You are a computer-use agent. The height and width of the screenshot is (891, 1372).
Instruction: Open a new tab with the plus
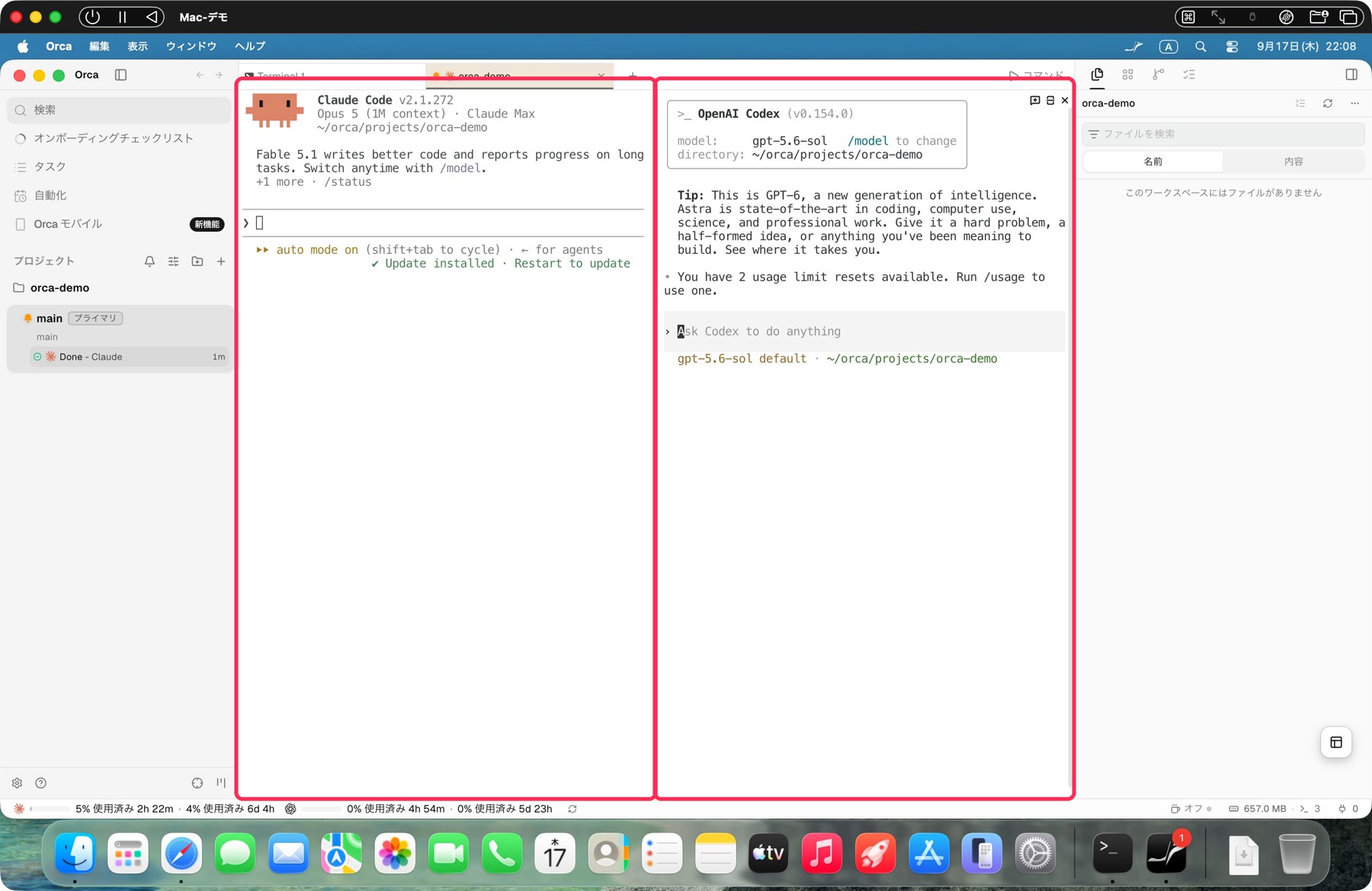(632, 75)
